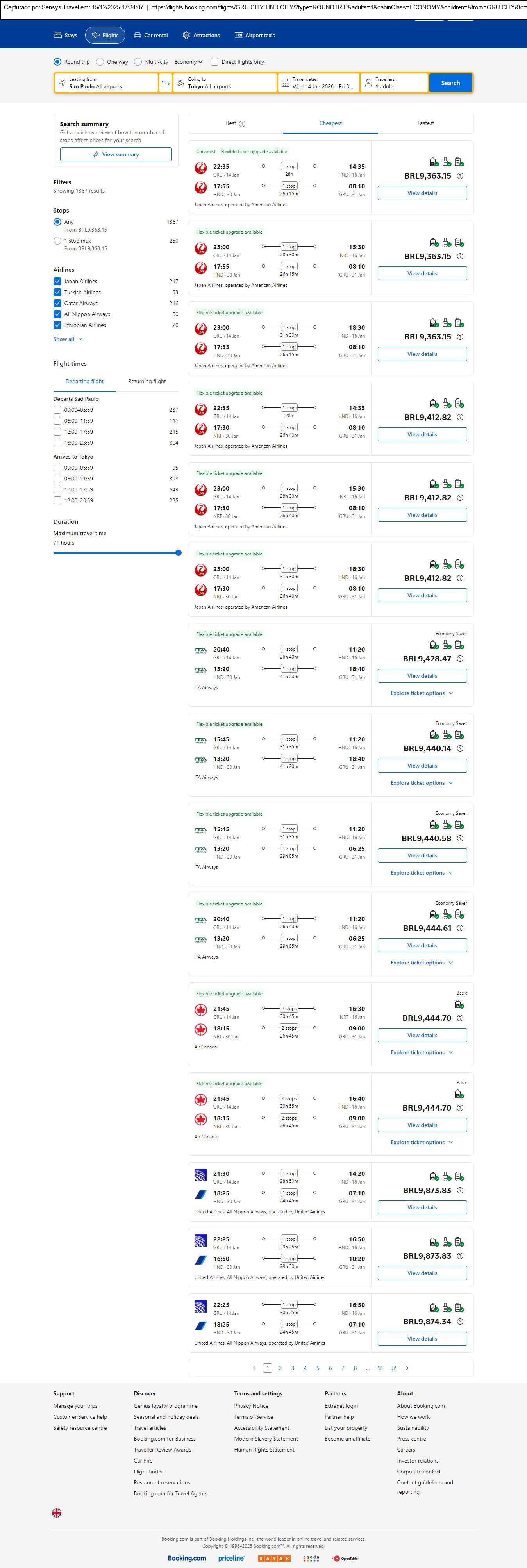Screen dimensions: 527x1568
Task: Click the blue Search button
Action: pos(450,83)
